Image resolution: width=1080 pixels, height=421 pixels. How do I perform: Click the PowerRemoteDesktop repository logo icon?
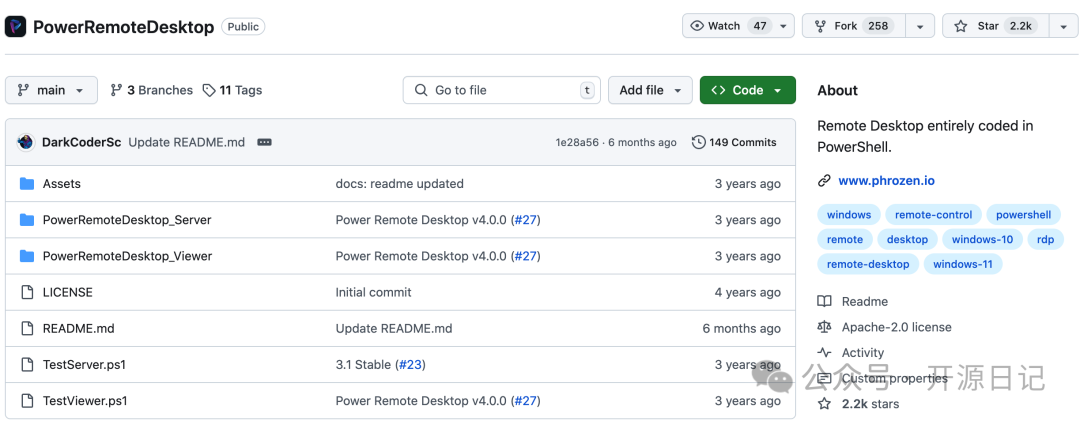pos(16,27)
